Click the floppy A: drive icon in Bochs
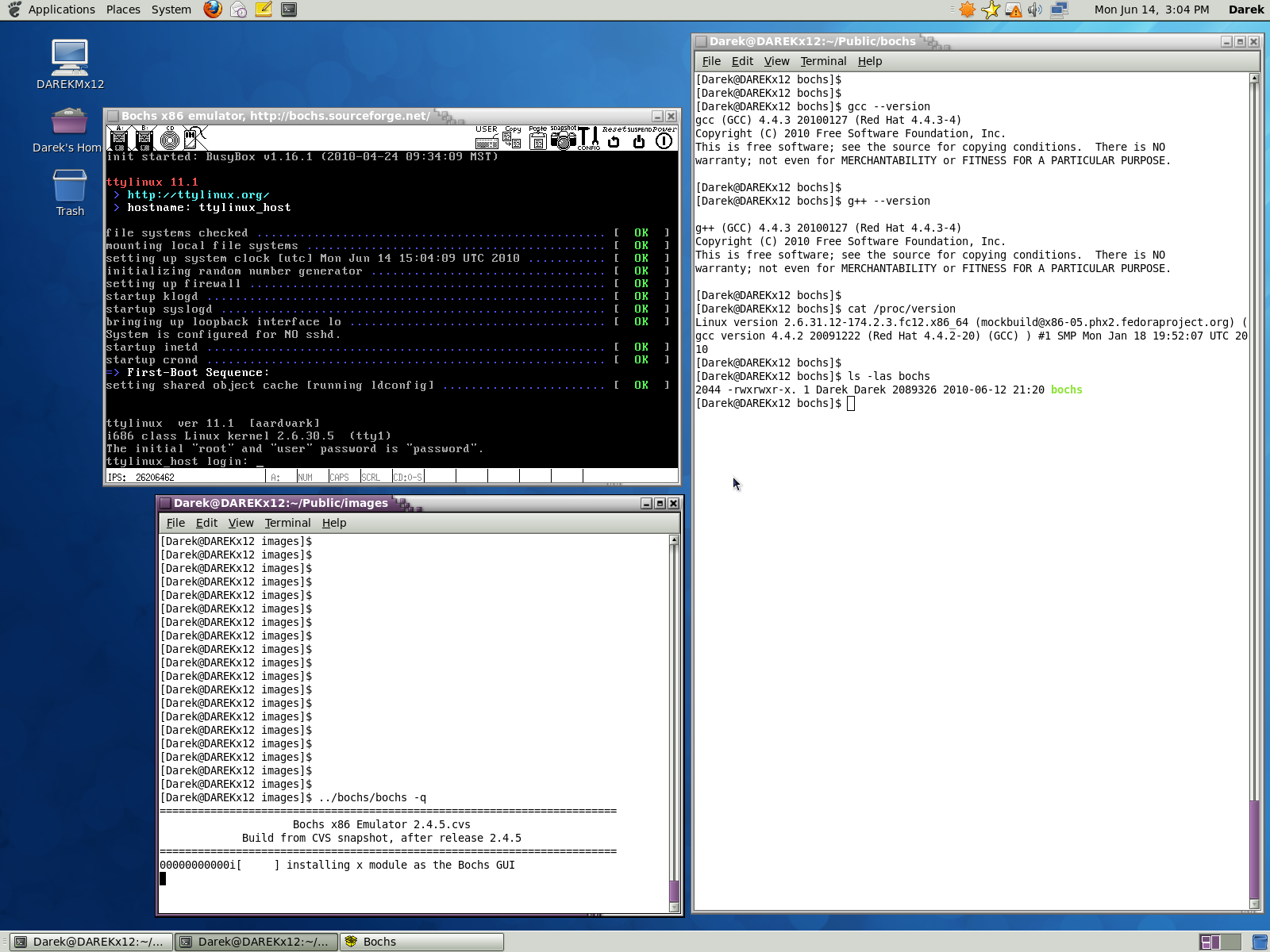Viewport: 1270px width, 952px height. tap(119, 138)
